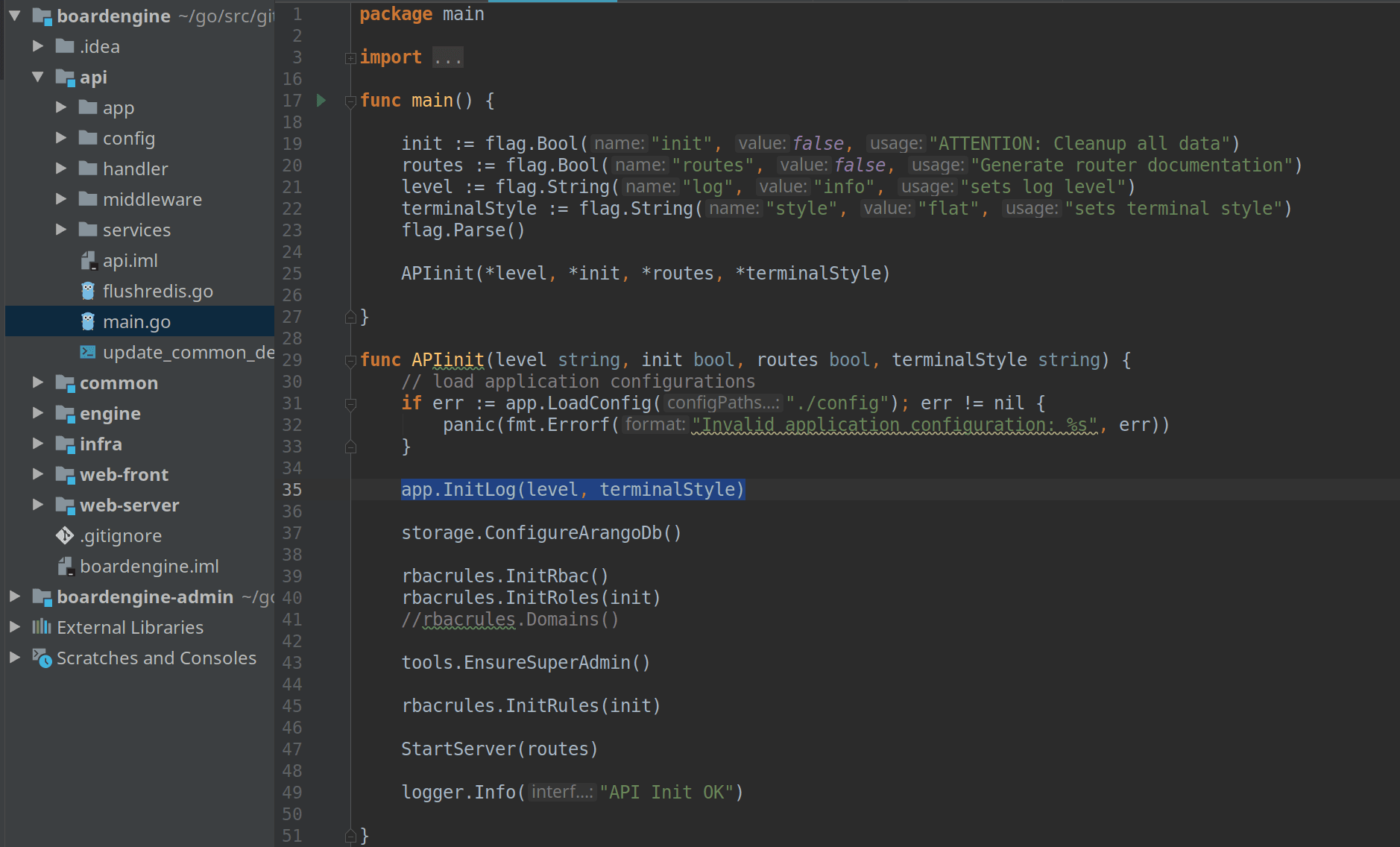The height and width of the screenshot is (847, 1400).
Task: Click the Go gopher icon for main.go
Action: 88,321
